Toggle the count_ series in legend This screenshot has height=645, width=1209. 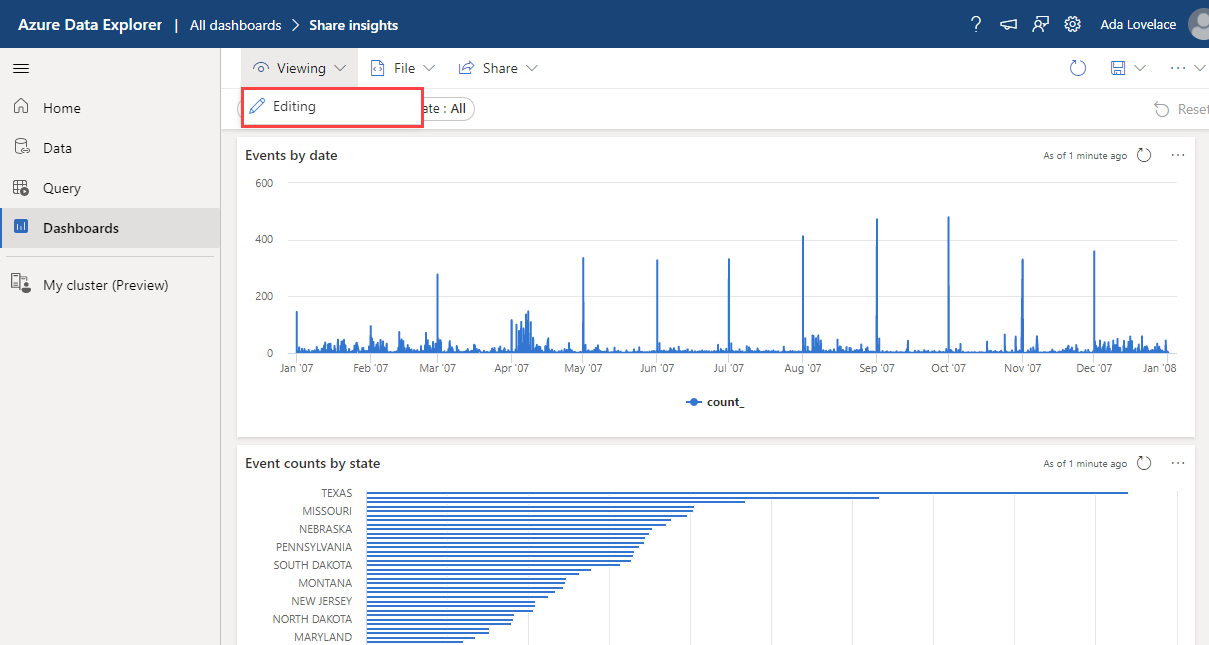coord(715,402)
